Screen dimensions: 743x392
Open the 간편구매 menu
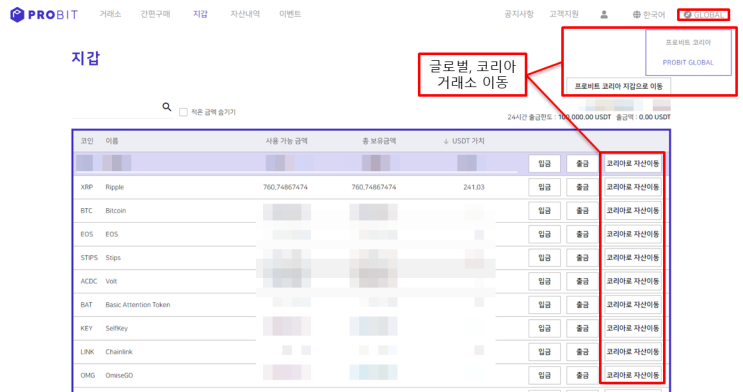[155, 14]
